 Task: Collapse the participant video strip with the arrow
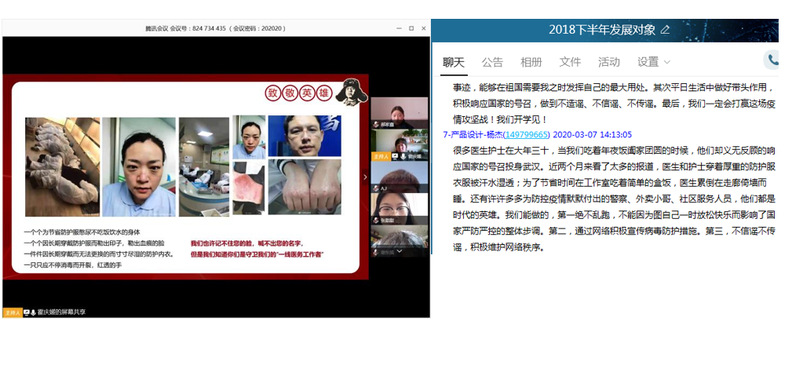365,177
